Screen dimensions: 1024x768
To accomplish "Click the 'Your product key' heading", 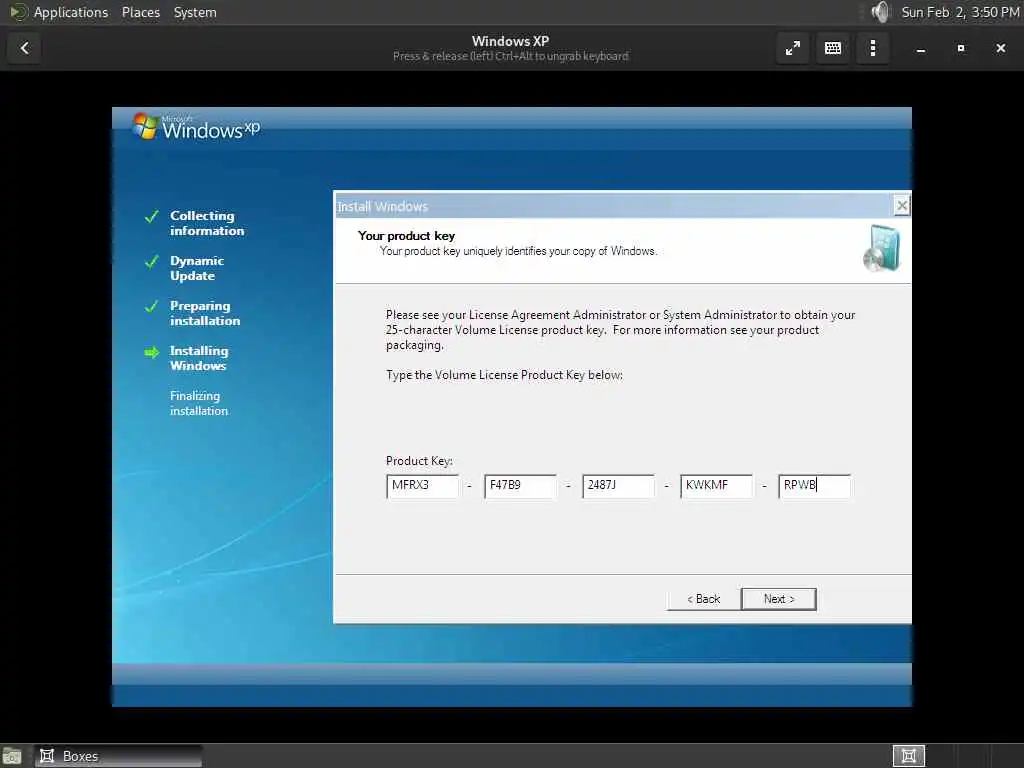I will coord(406,236).
